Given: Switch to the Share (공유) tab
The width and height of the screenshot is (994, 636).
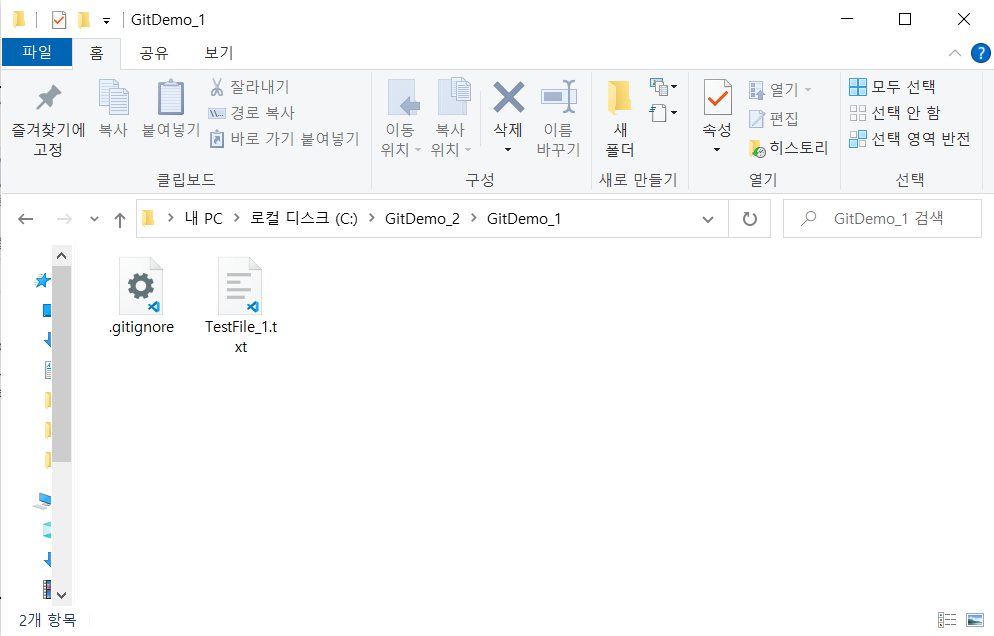Looking at the screenshot, I should pos(154,53).
